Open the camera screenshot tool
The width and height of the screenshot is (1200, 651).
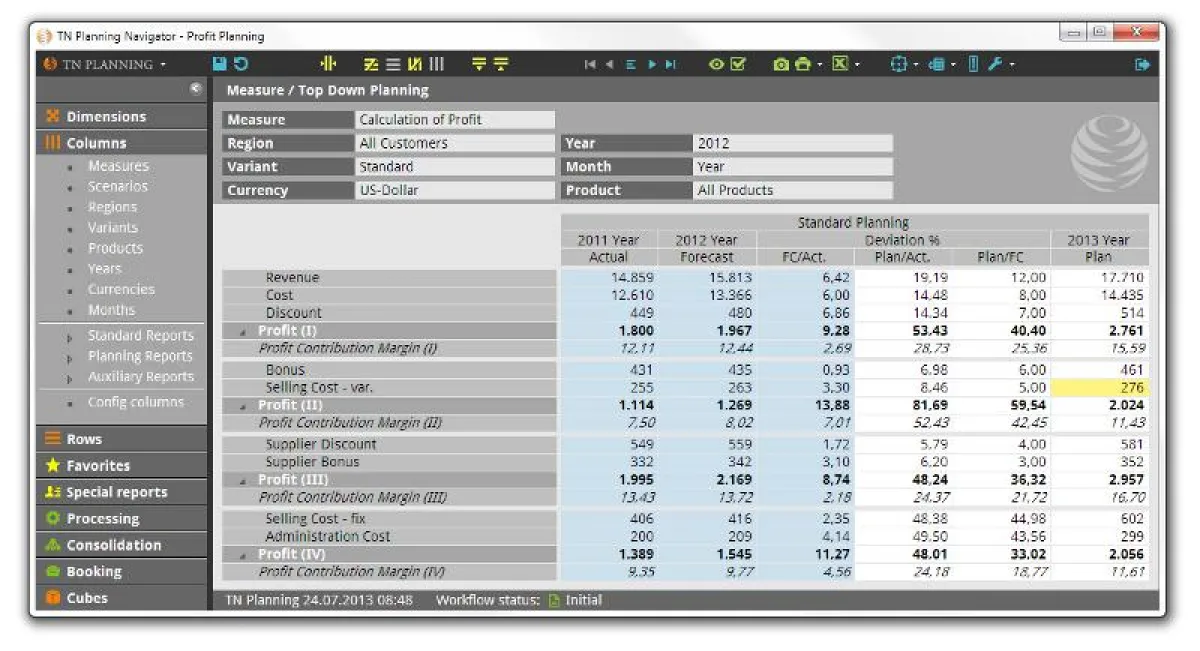point(780,64)
